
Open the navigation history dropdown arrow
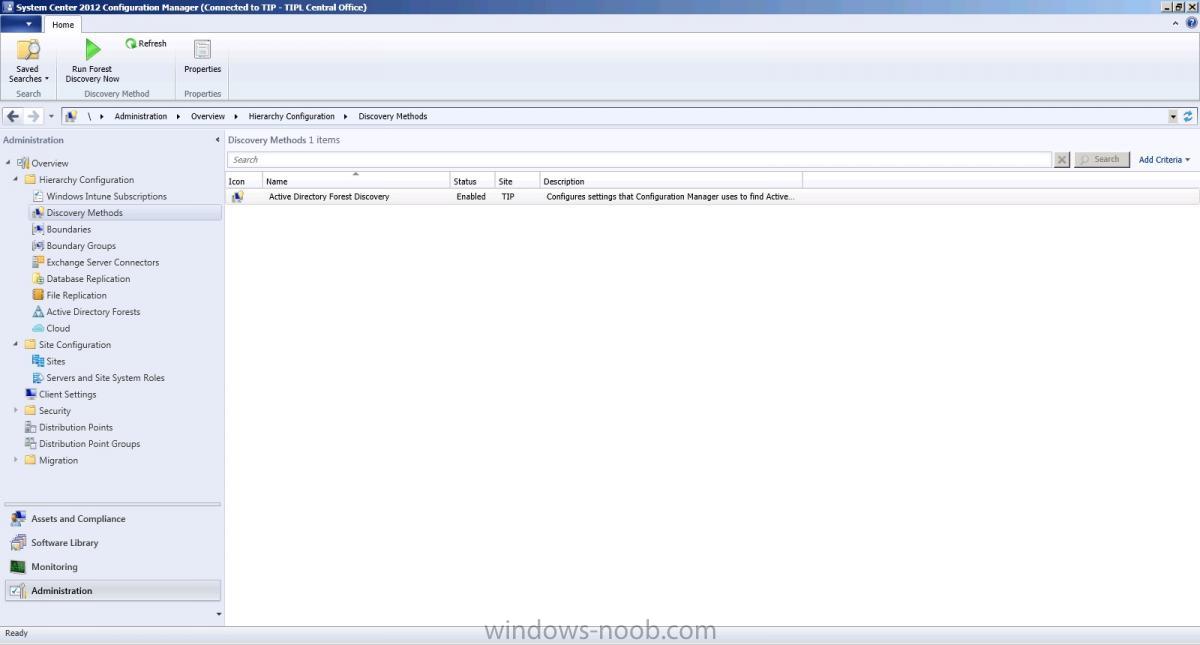[x=51, y=117]
